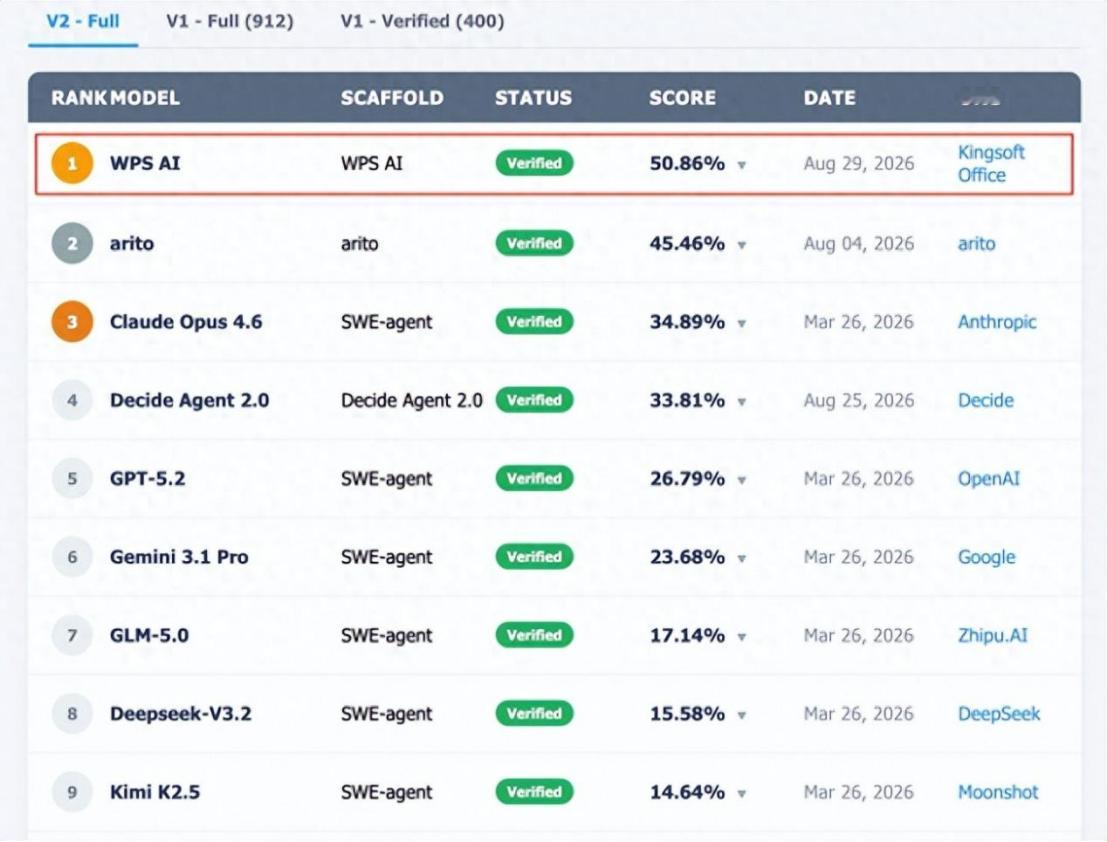Select the model name Kimi K2.5
1107x842 pixels.
tap(155, 792)
